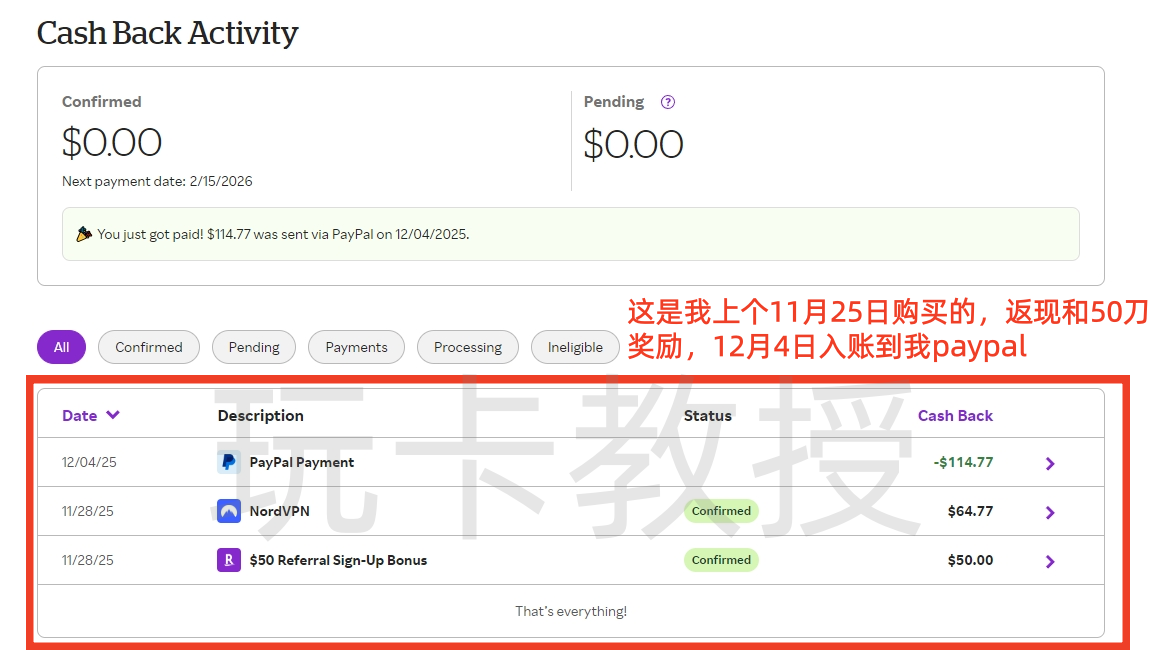Toggle Date column sort order arrow
The height and width of the screenshot is (658, 1155).
(x=113, y=415)
